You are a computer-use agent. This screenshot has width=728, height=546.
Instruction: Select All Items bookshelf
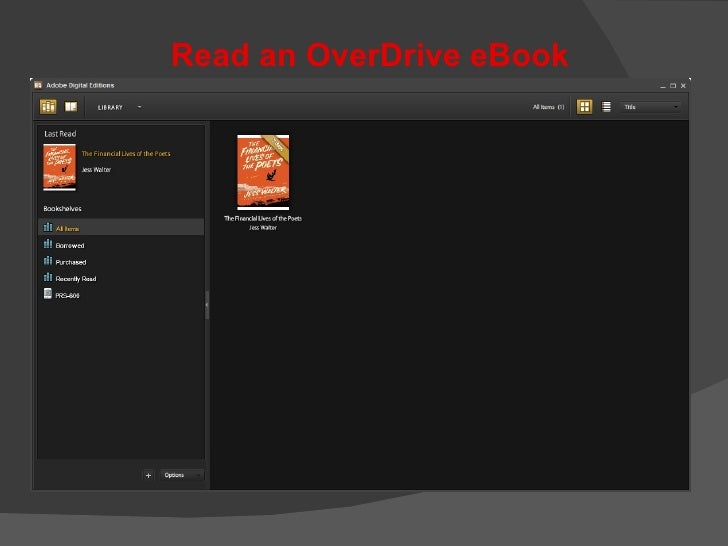tap(121, 228)
